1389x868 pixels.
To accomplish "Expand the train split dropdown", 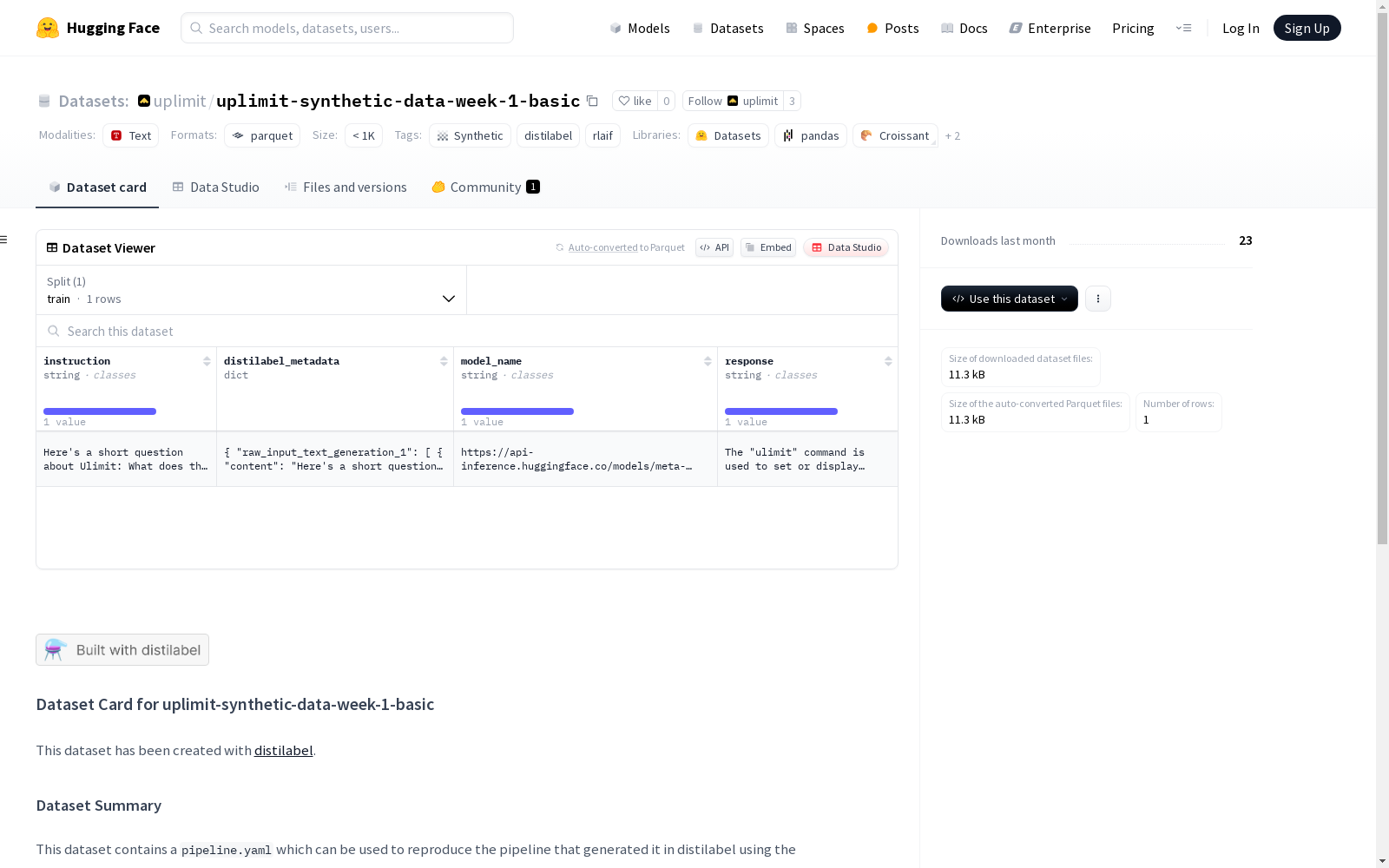I will coord(252,290).
